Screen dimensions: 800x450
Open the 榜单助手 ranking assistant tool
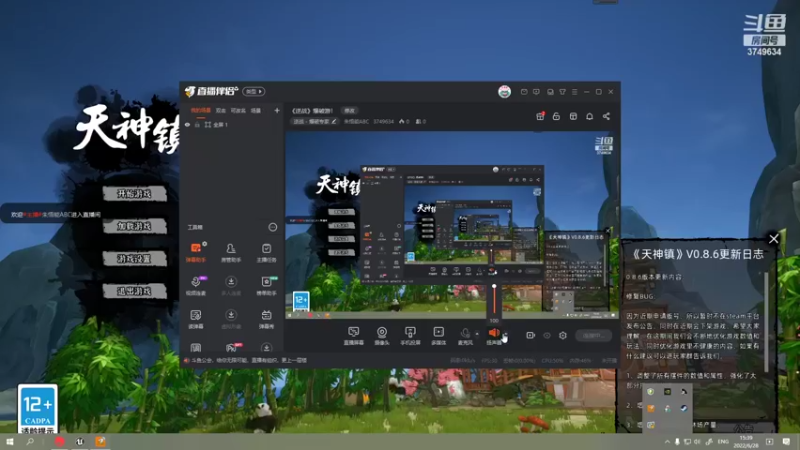pos(266,285)
